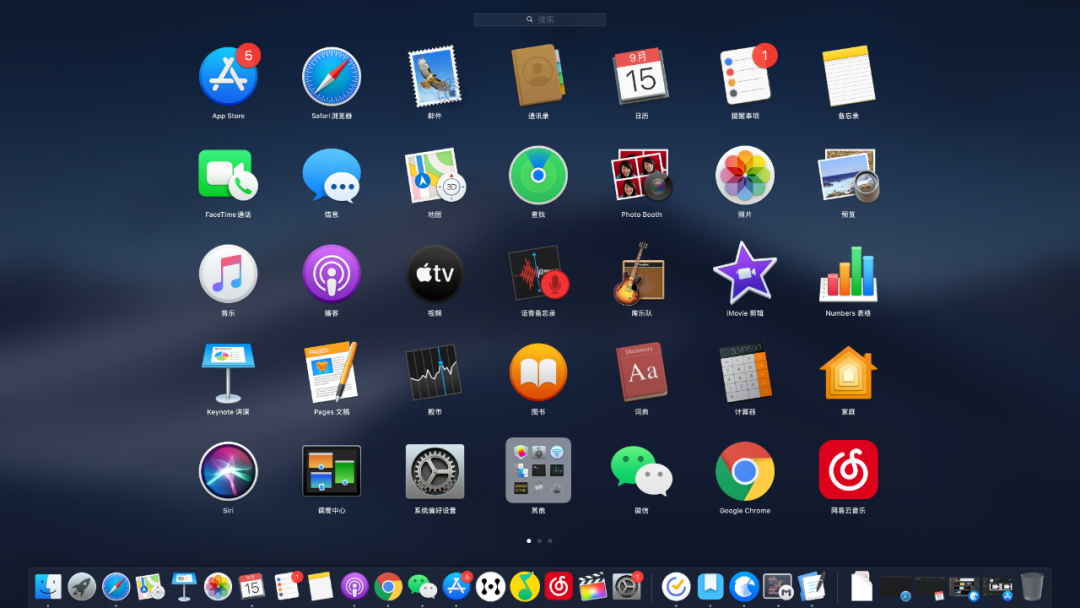Open 库乐队 GarageBand
Viewport: 1080px width, 608px height.
640,273
